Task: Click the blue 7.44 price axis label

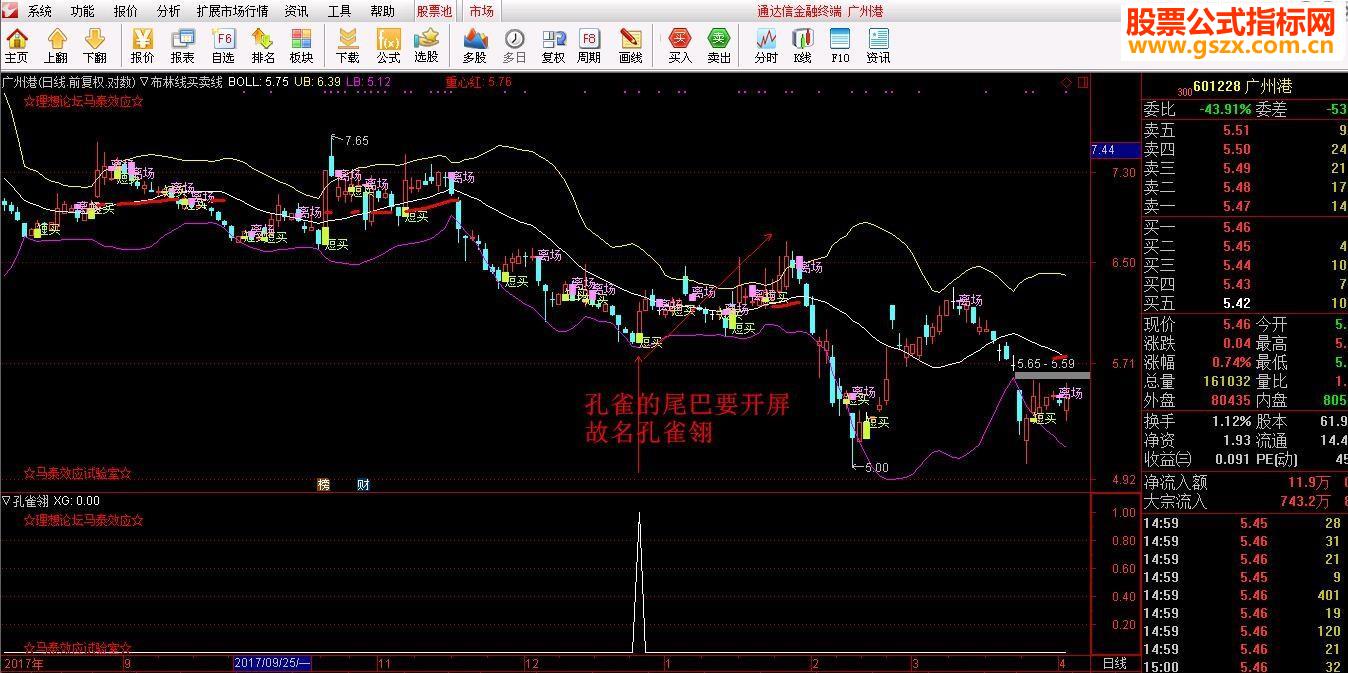Action: [x=1115, y=150]
